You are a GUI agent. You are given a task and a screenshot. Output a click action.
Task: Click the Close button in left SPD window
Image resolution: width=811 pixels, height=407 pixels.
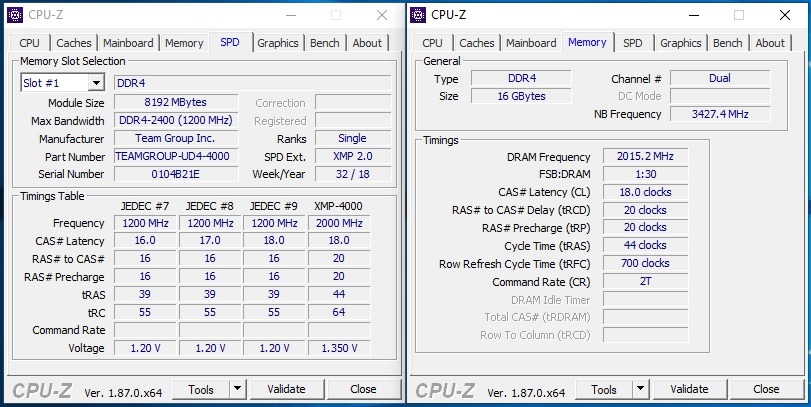363,389
